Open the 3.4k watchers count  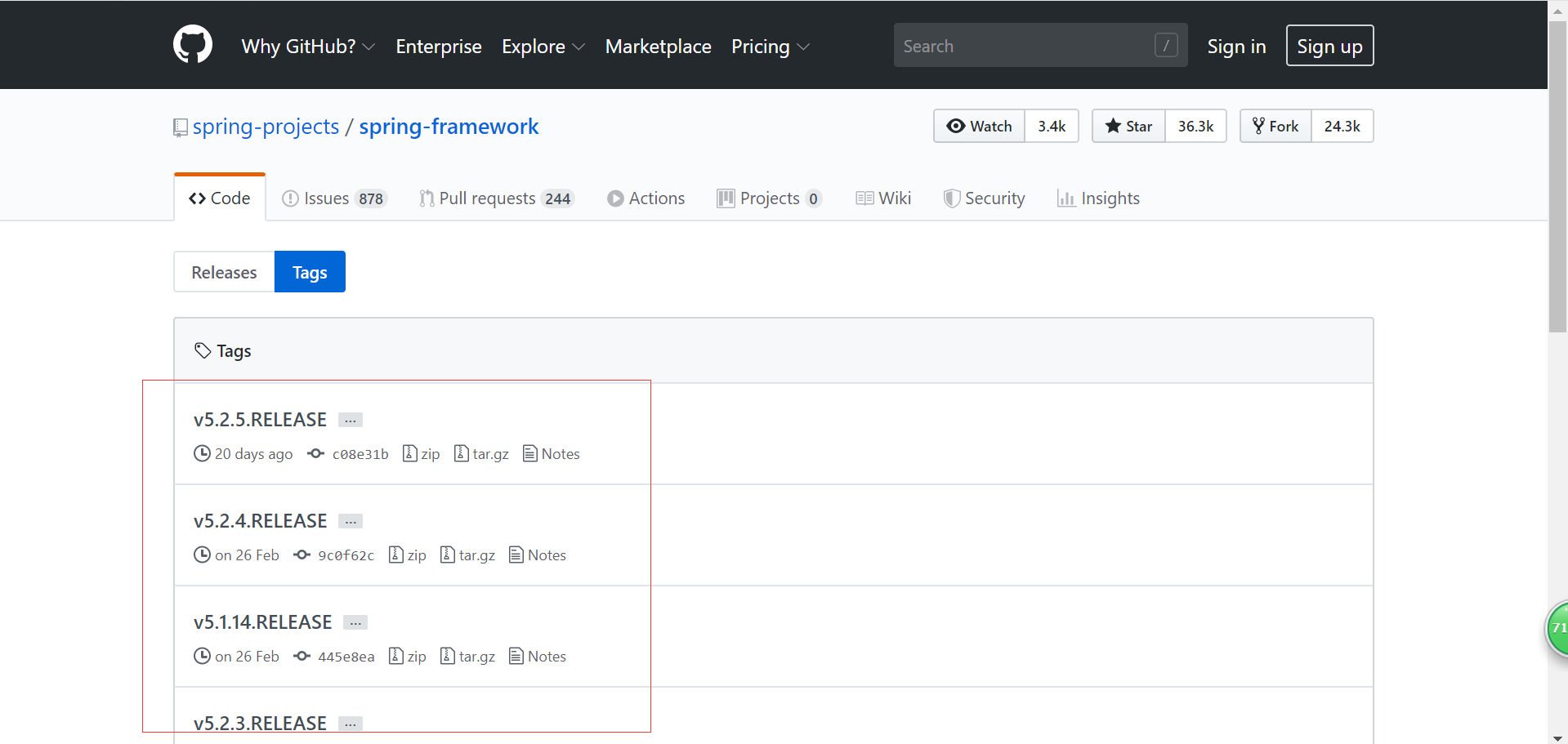pos(1052,126)
